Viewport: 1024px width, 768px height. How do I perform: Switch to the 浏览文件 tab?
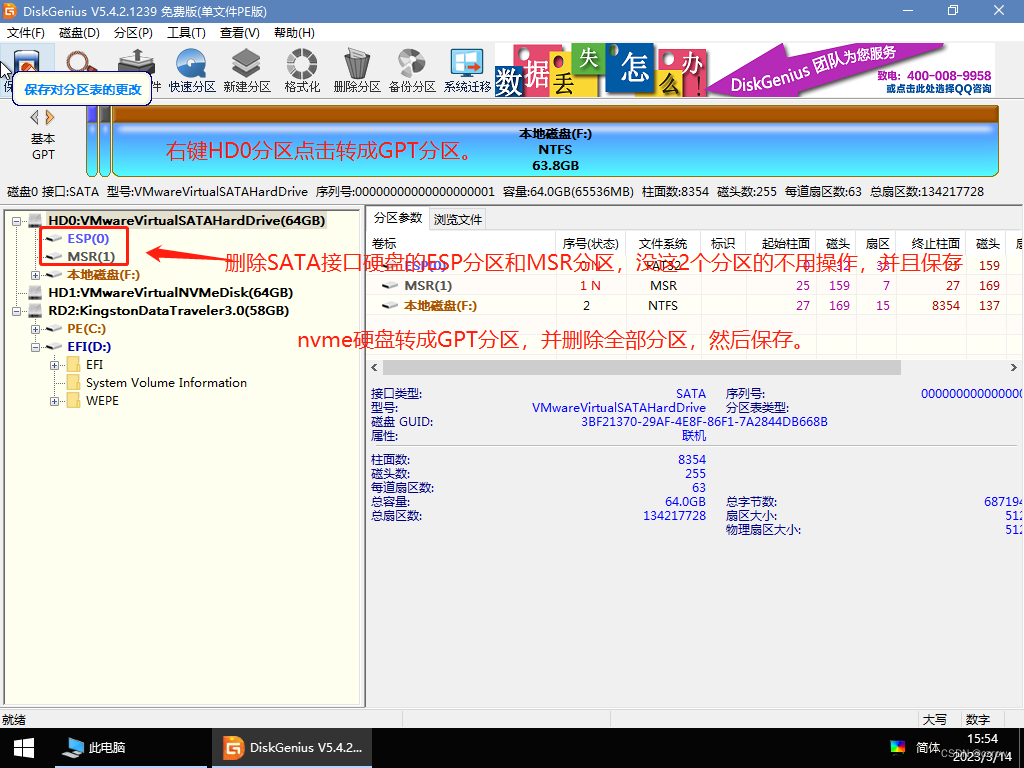pyautogui.click(x=458, y=219)
